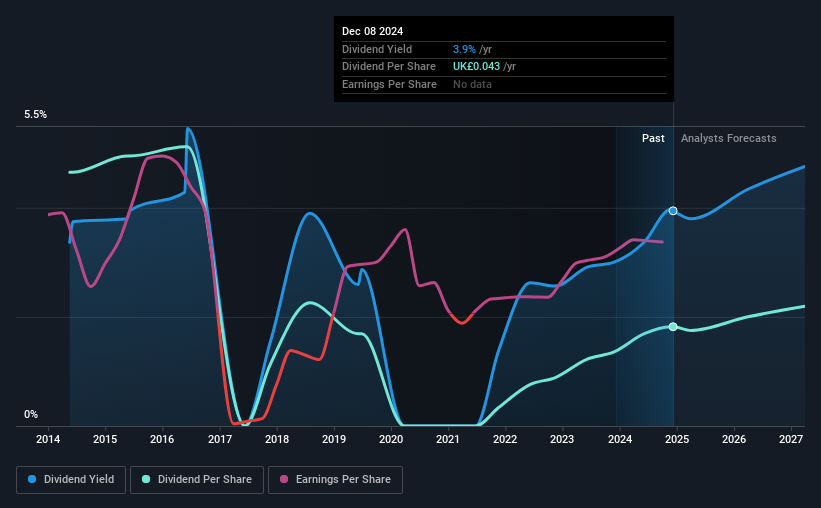Click the 2026 axis label

(x=734, y=439)
